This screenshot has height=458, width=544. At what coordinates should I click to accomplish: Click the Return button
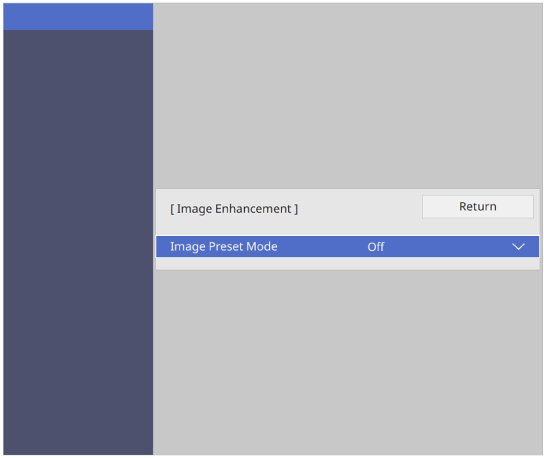[477, 206]
